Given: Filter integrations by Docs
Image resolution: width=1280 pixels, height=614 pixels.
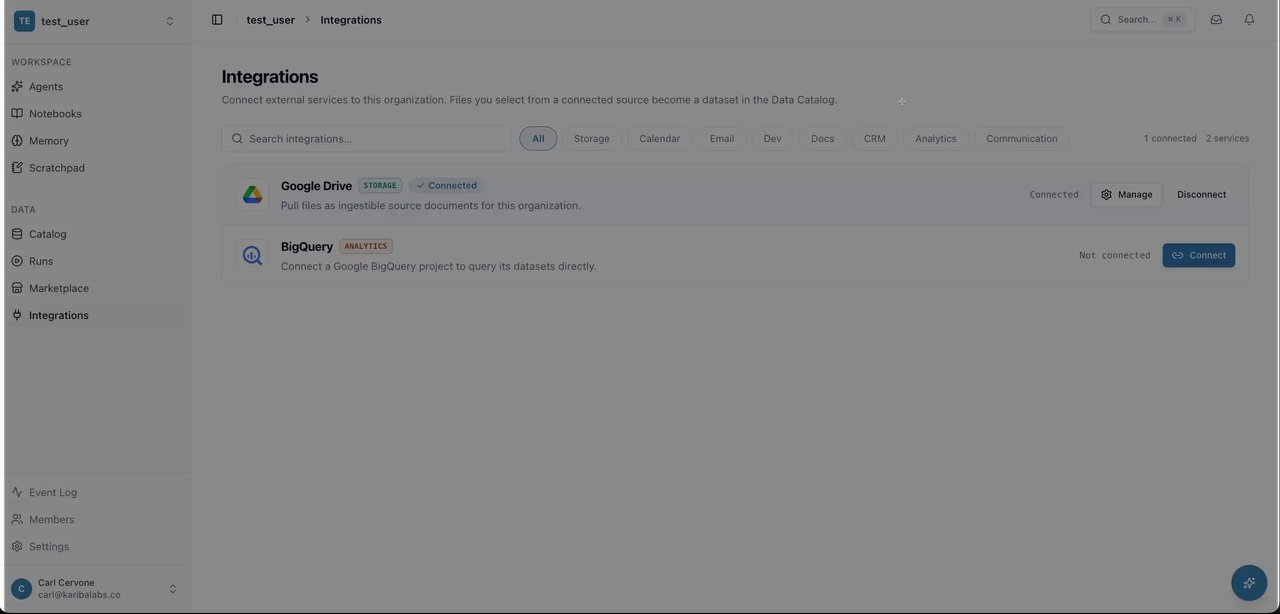Looking at the screenshot, I should tap(822, 139).
